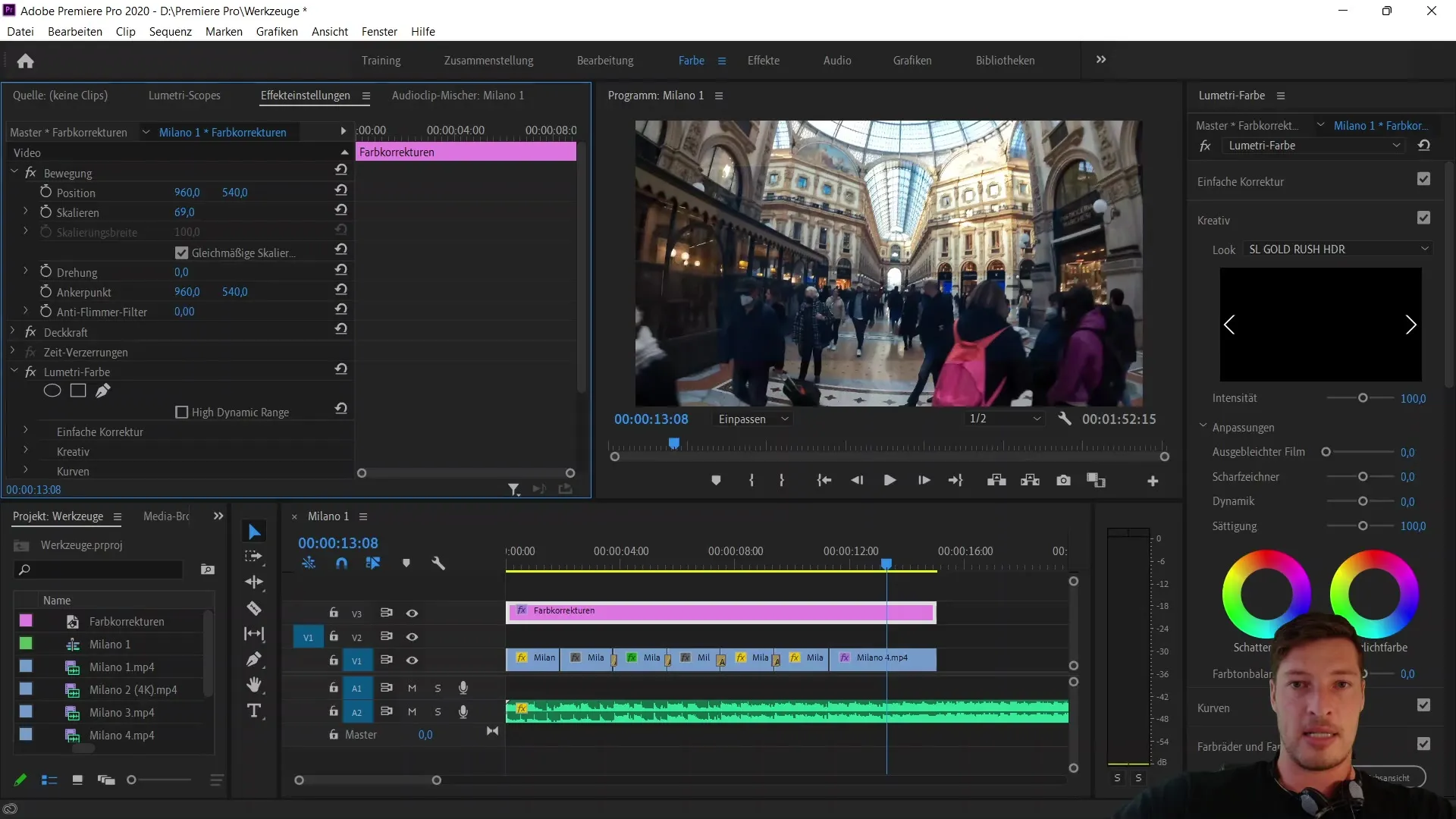Create ellipse mask in Lumetri-Farbe
The width and height of the screenshot is (1456, 819).
[52, 391]
